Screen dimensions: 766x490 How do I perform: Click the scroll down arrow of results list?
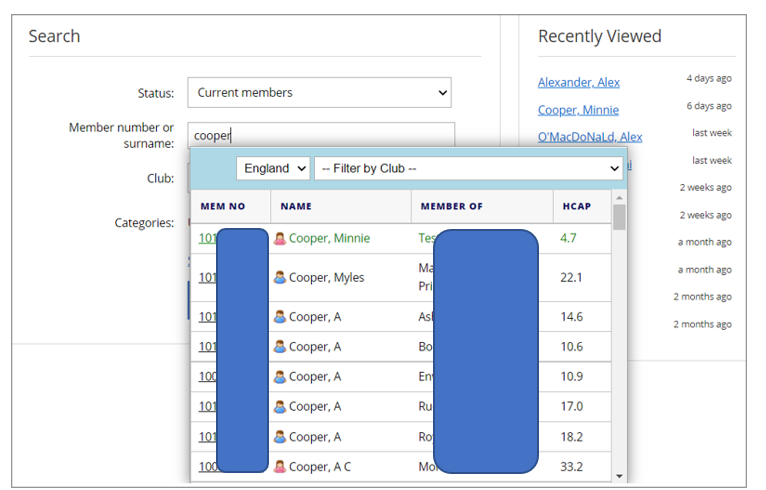619,476
